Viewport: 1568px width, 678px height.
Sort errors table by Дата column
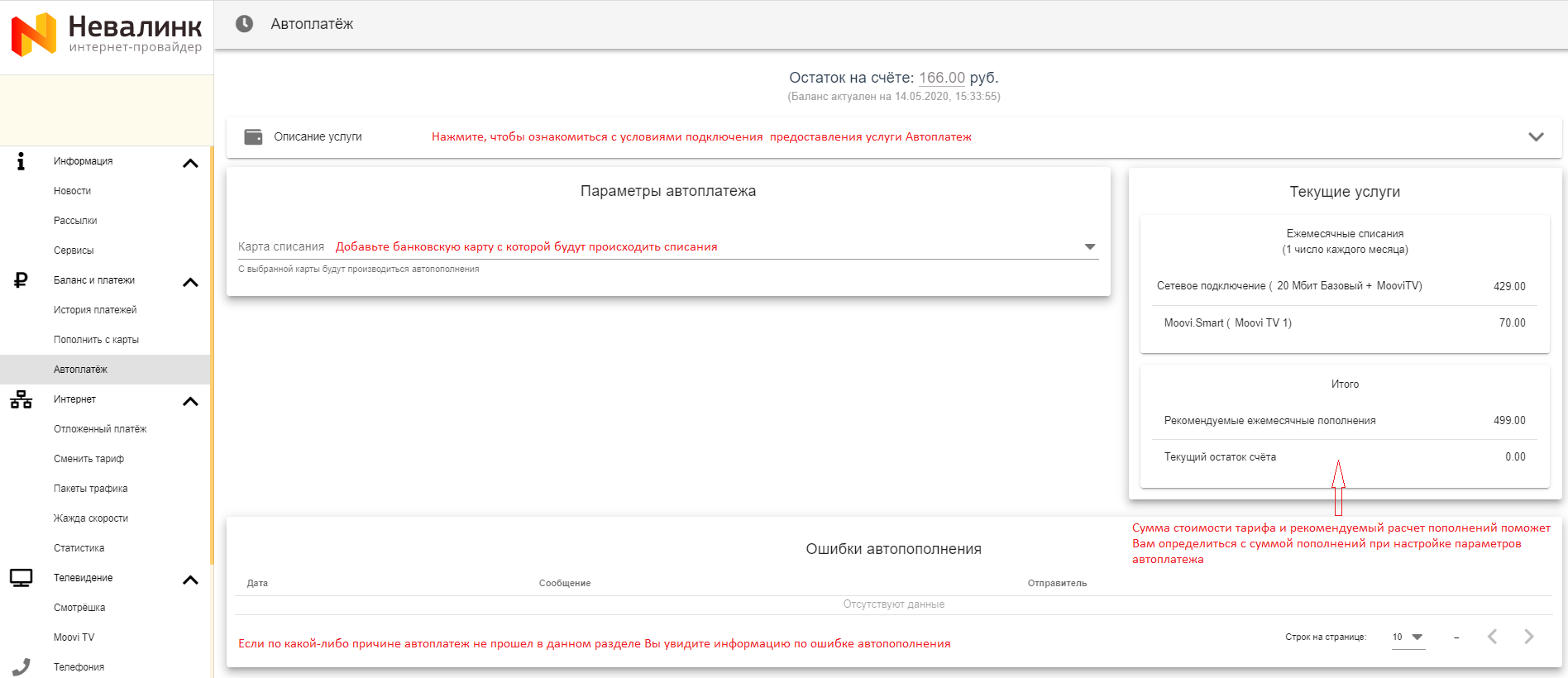(257, 583)
